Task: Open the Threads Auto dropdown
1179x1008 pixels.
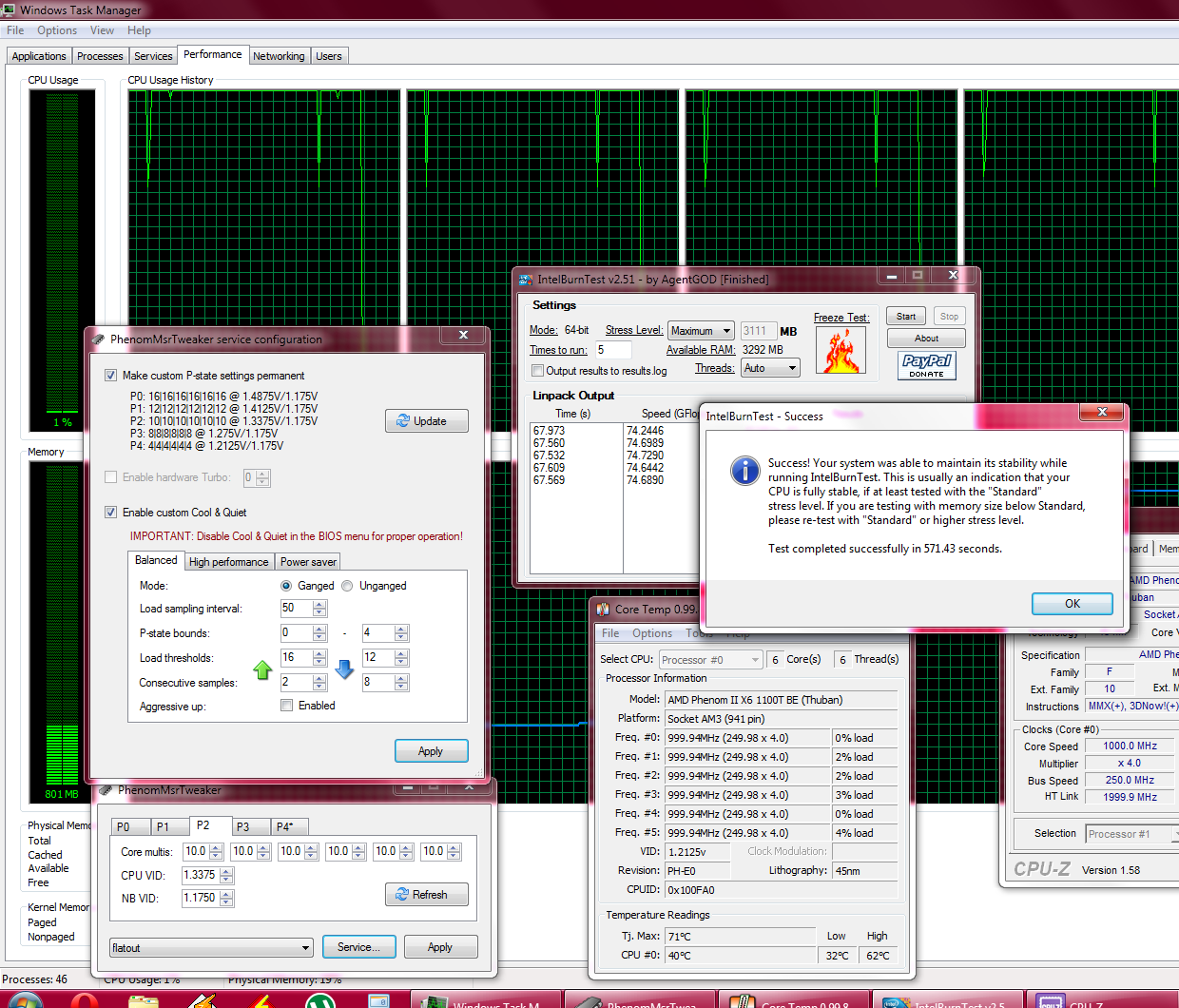Action: (770, 368)
